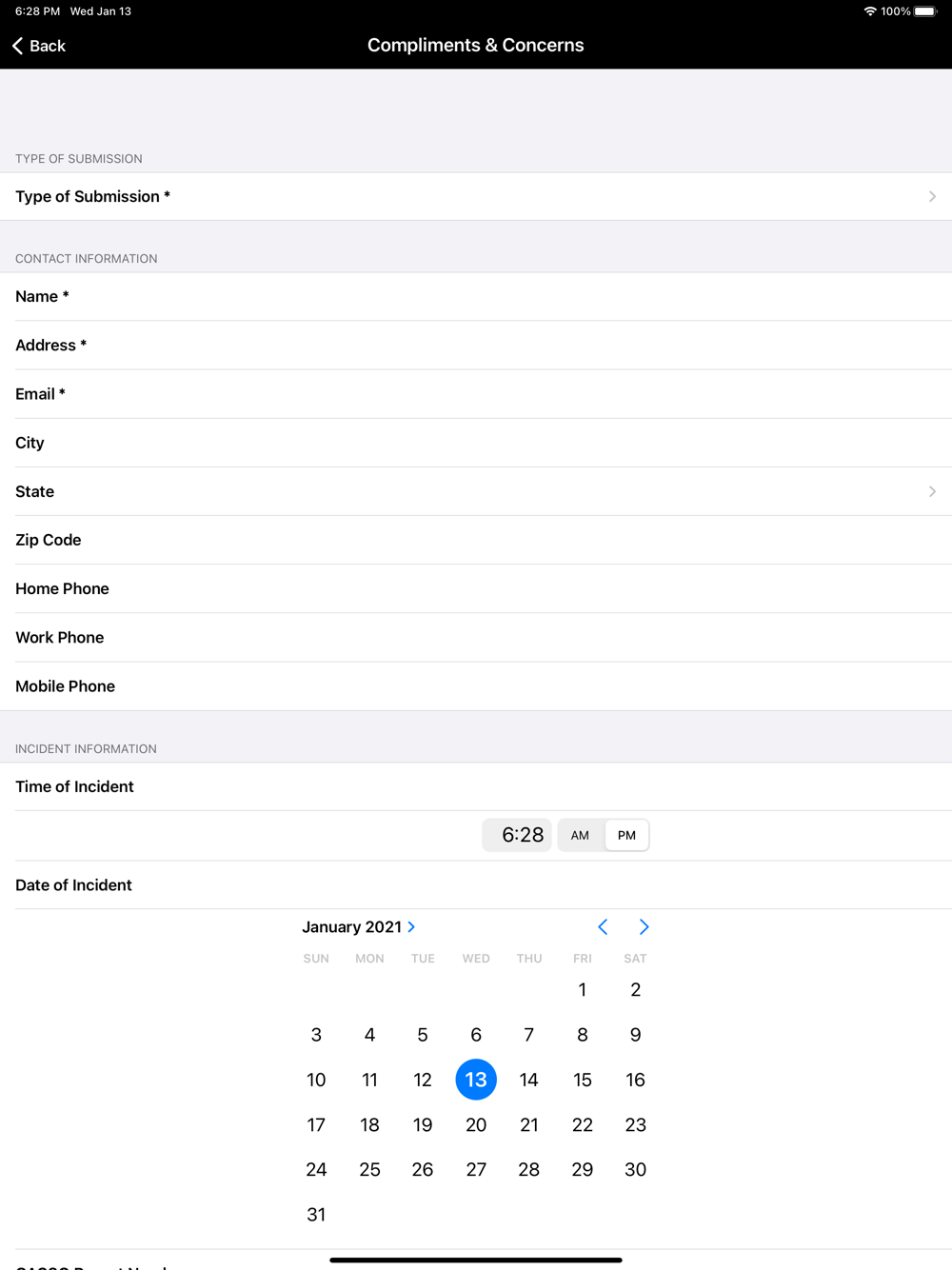Pick the 16th in the calendar
Image resolution: width=952 pixels, height=1270 pixels.
(x=636, y=1080)
